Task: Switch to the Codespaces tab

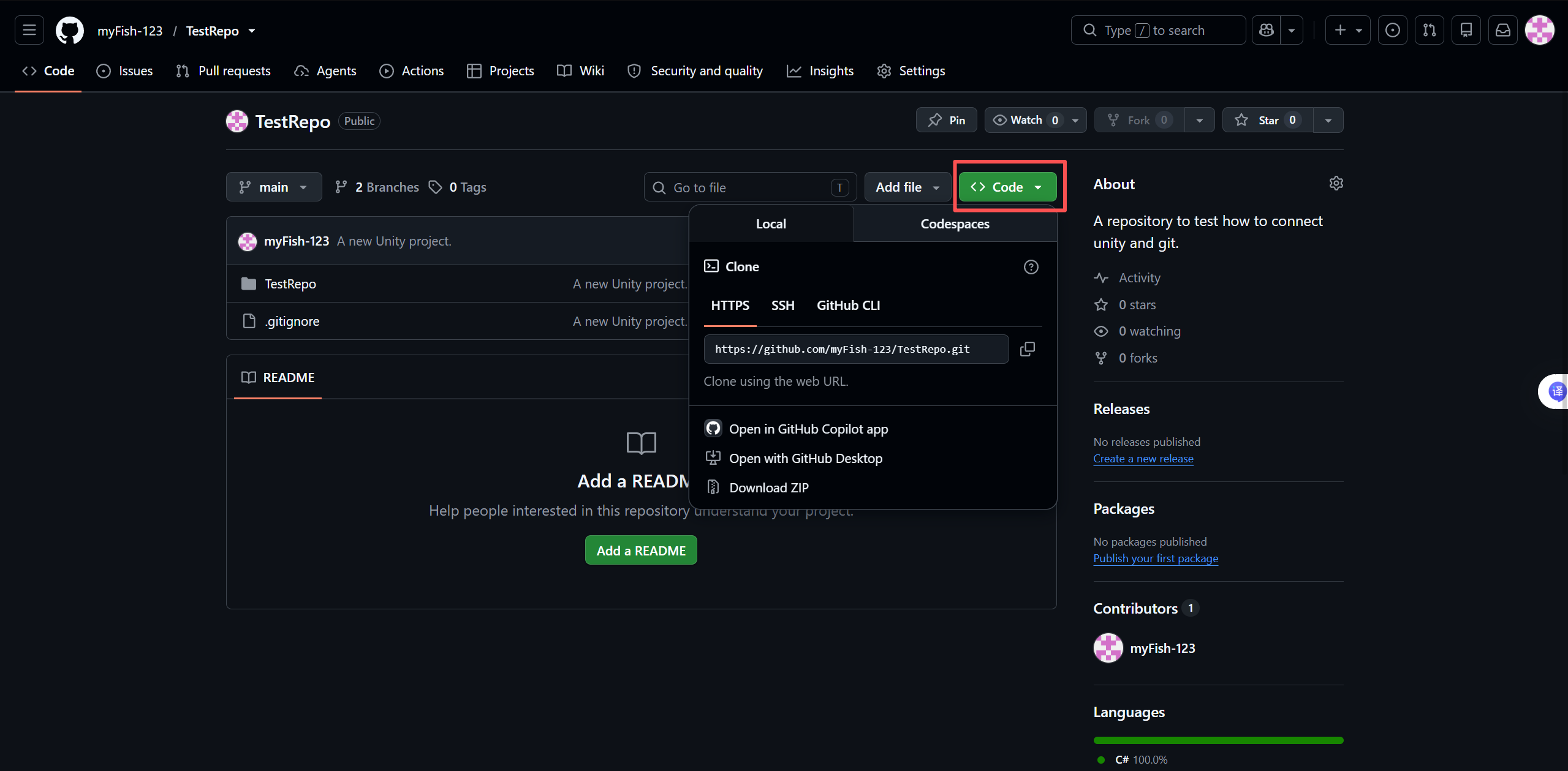Action: coord(955,224)
